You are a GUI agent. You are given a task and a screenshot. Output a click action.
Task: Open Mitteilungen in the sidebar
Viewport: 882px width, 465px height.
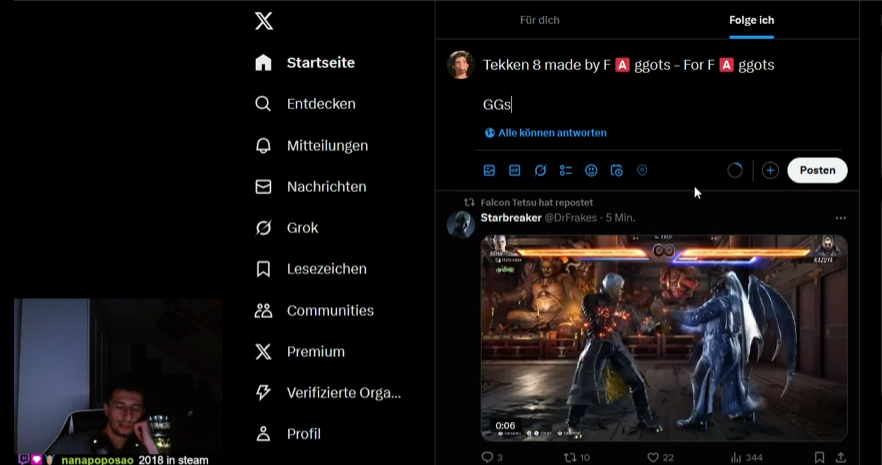tap(312, 146)
